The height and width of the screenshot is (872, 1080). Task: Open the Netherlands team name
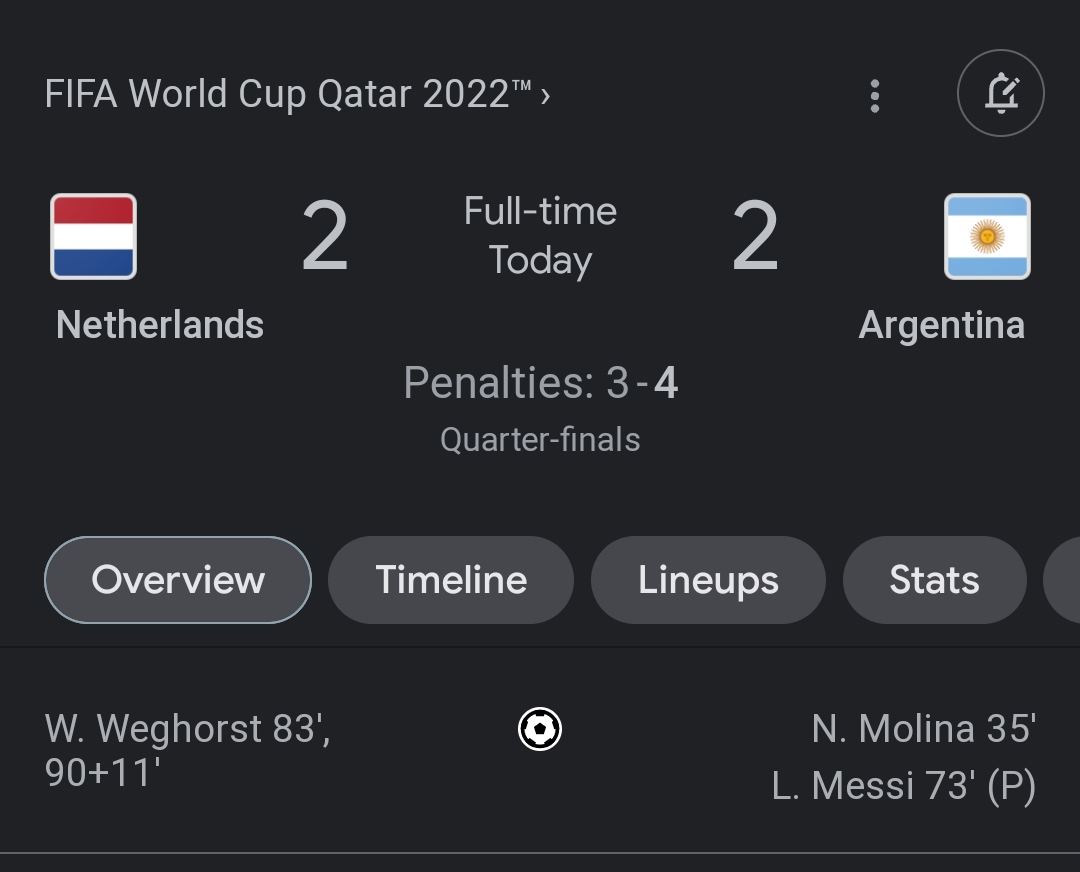pos(160,324)
